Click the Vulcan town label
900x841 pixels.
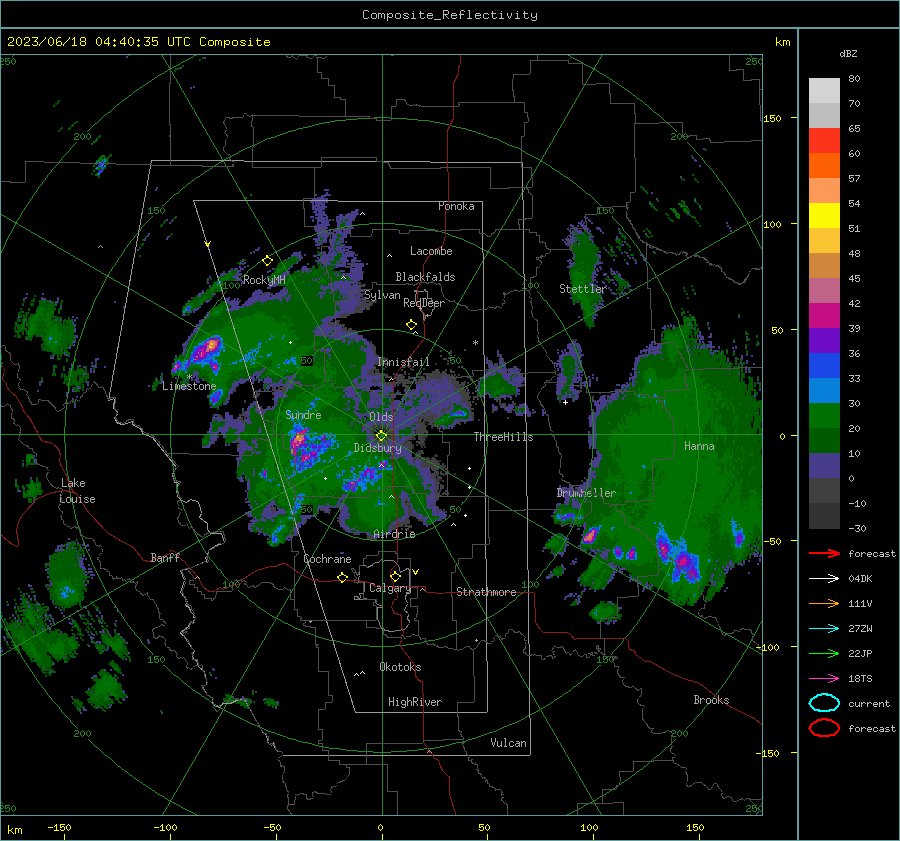[x=508, y=743]
